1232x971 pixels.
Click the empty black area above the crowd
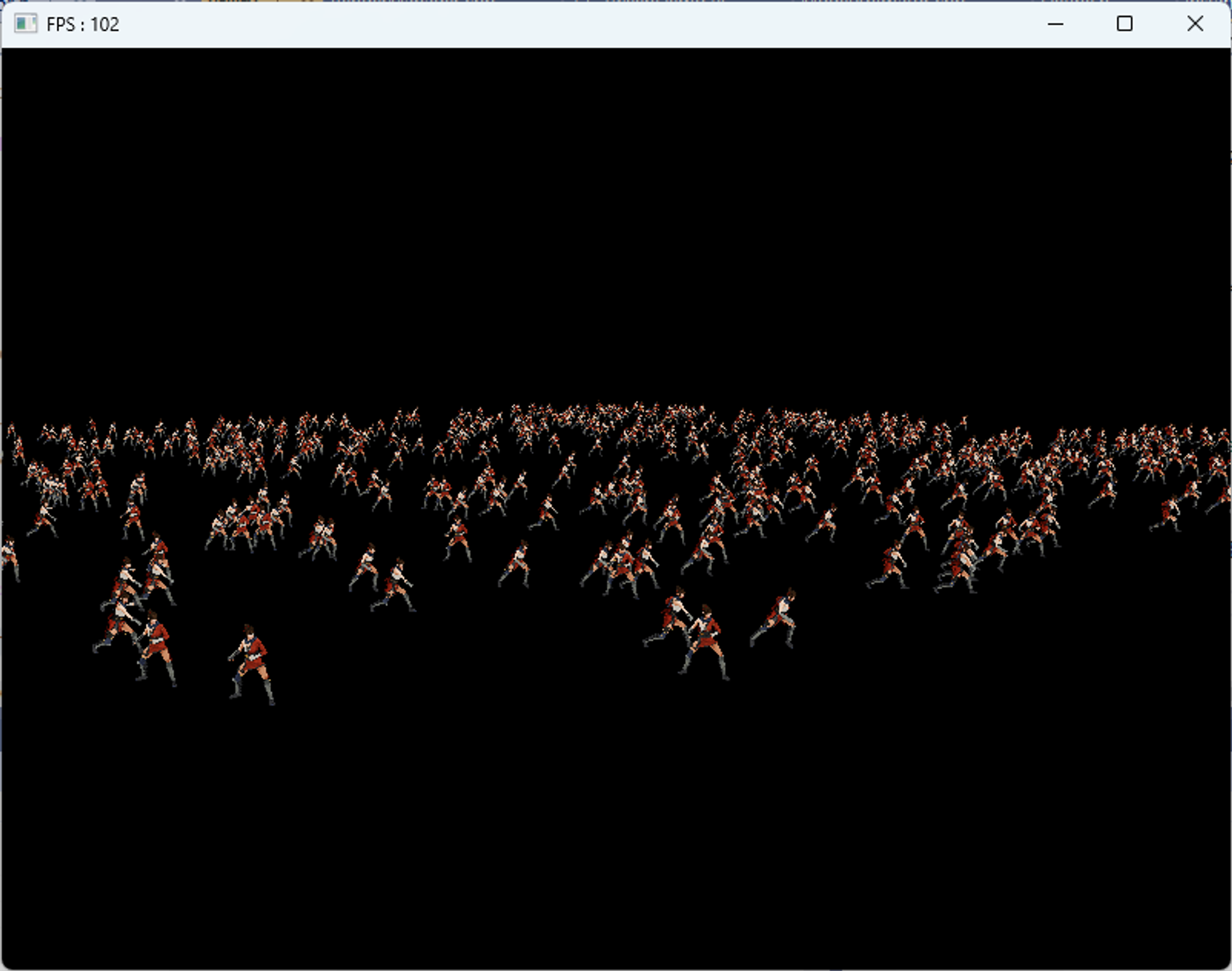click(x=616, y=216)
